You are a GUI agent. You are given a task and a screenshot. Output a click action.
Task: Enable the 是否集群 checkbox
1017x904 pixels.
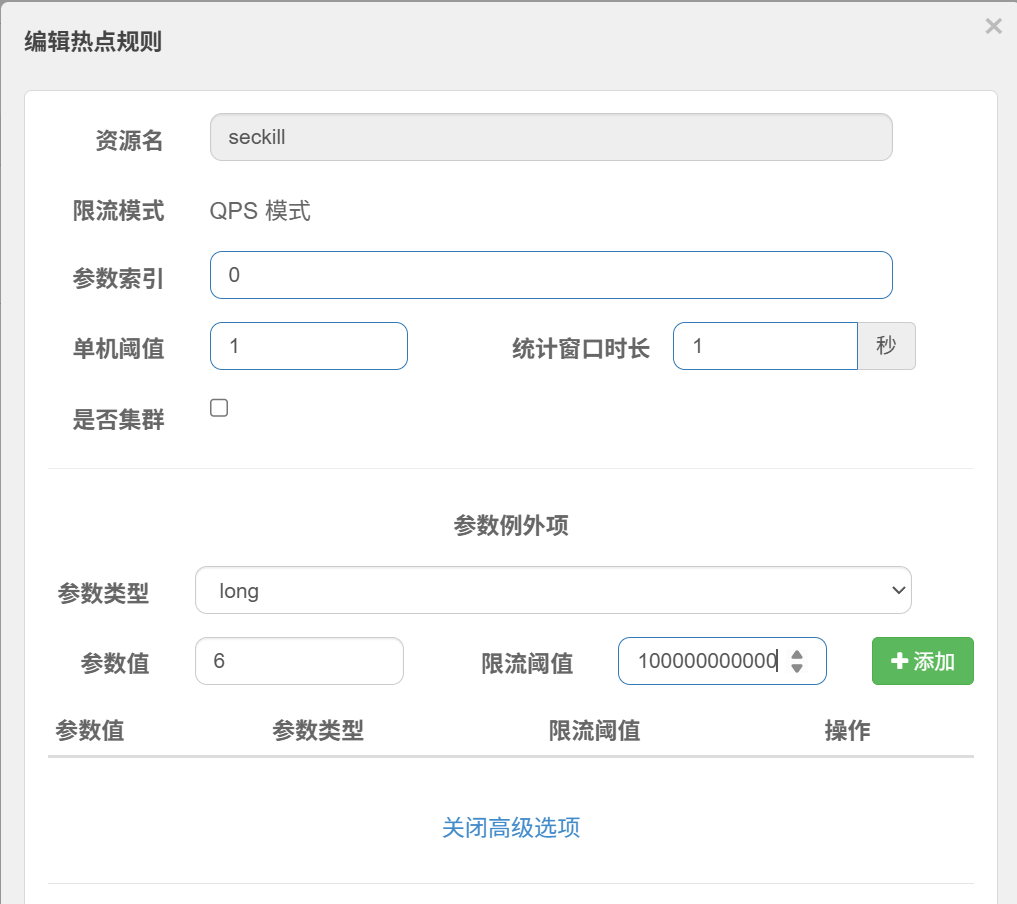coord(219,407)
